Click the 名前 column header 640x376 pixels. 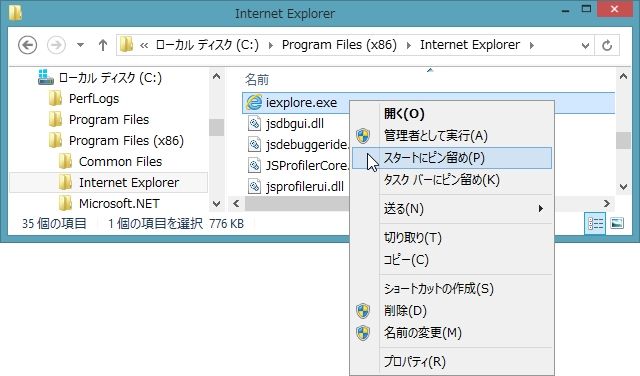257,80
